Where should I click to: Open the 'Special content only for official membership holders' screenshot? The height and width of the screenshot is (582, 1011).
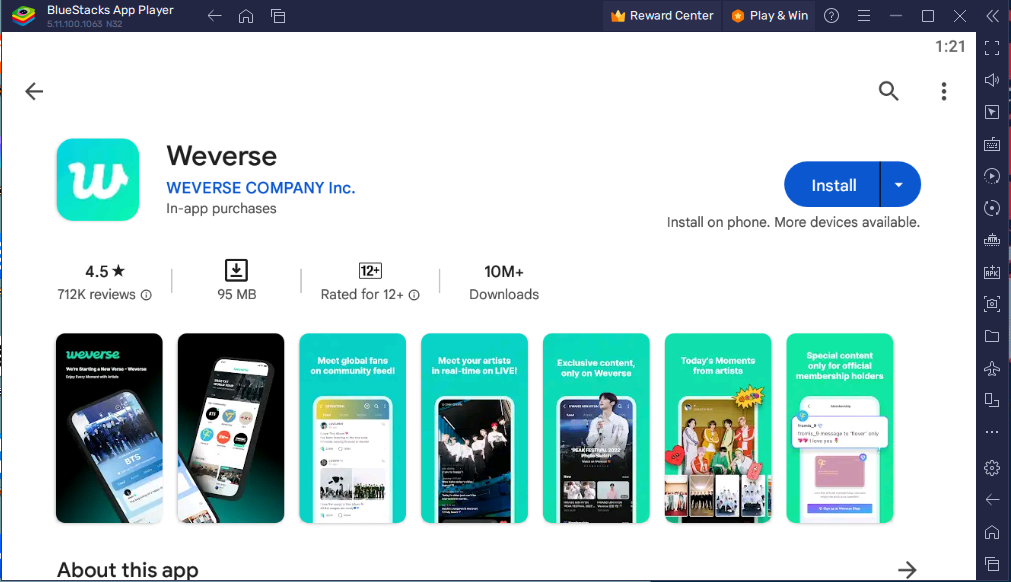[839, 428]
